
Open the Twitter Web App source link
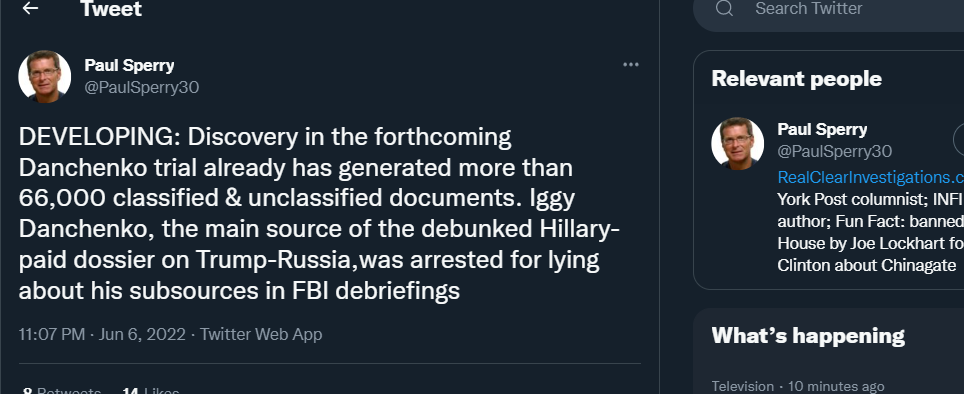pyautogui.click(x=261, y=334)
